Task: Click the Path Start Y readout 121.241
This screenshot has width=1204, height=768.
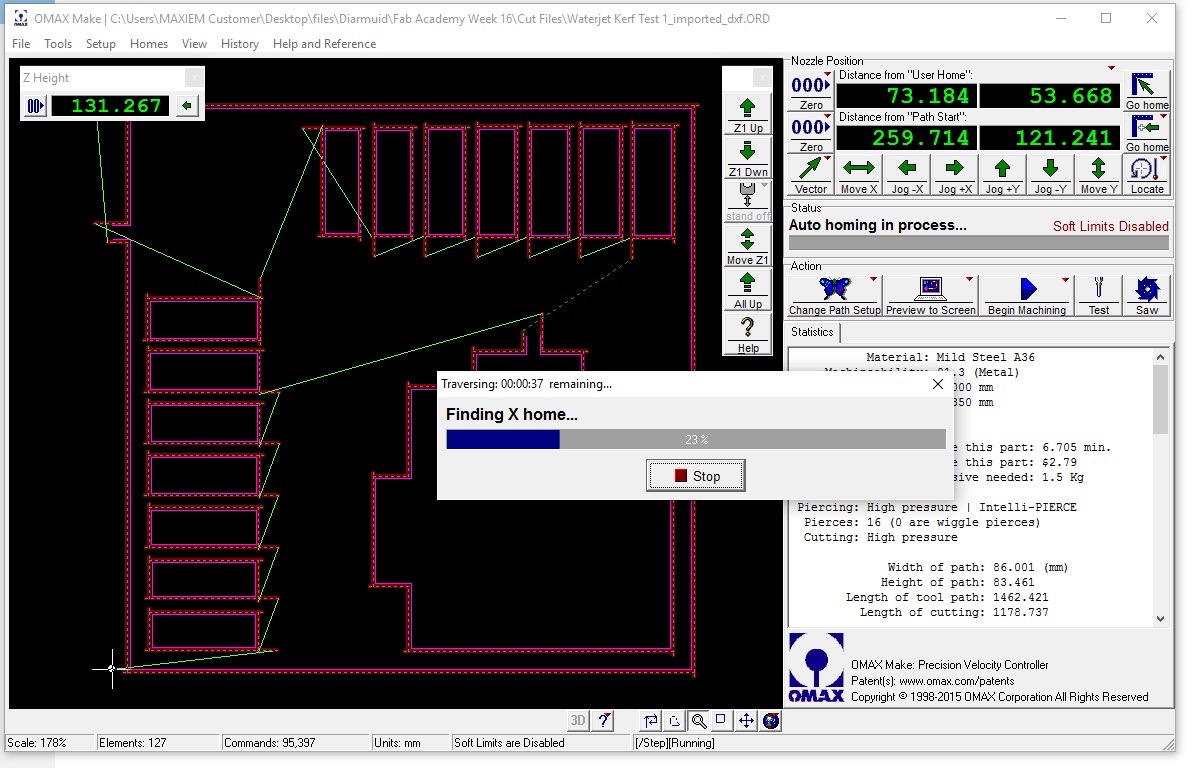Action: (x=1048, y=138)
